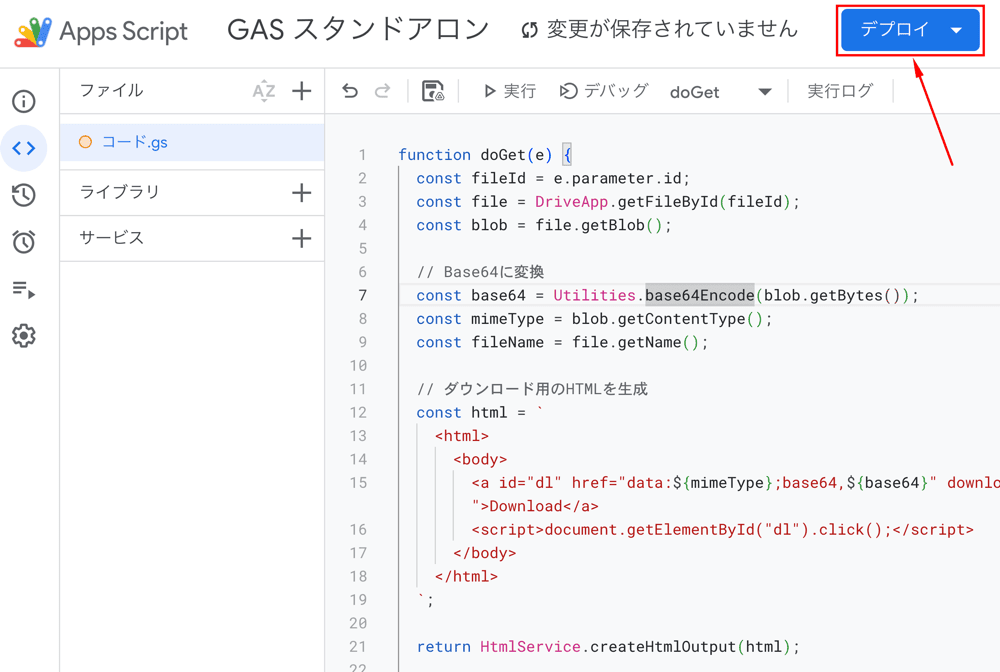Add a service with plus icon

tap(301, 238)
